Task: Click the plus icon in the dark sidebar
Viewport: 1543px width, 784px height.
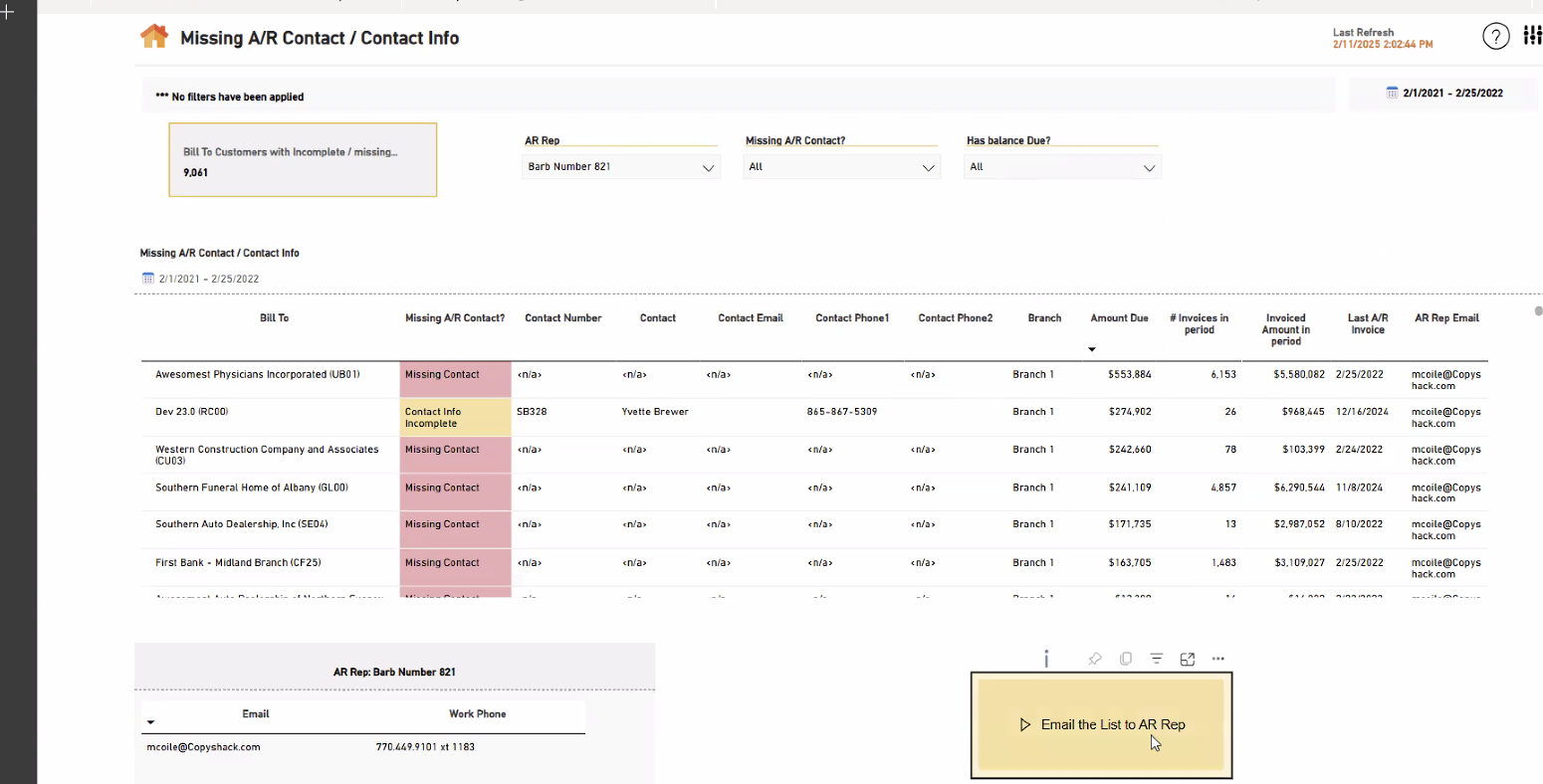Action: pyautogui.click(x=8, y=12)
